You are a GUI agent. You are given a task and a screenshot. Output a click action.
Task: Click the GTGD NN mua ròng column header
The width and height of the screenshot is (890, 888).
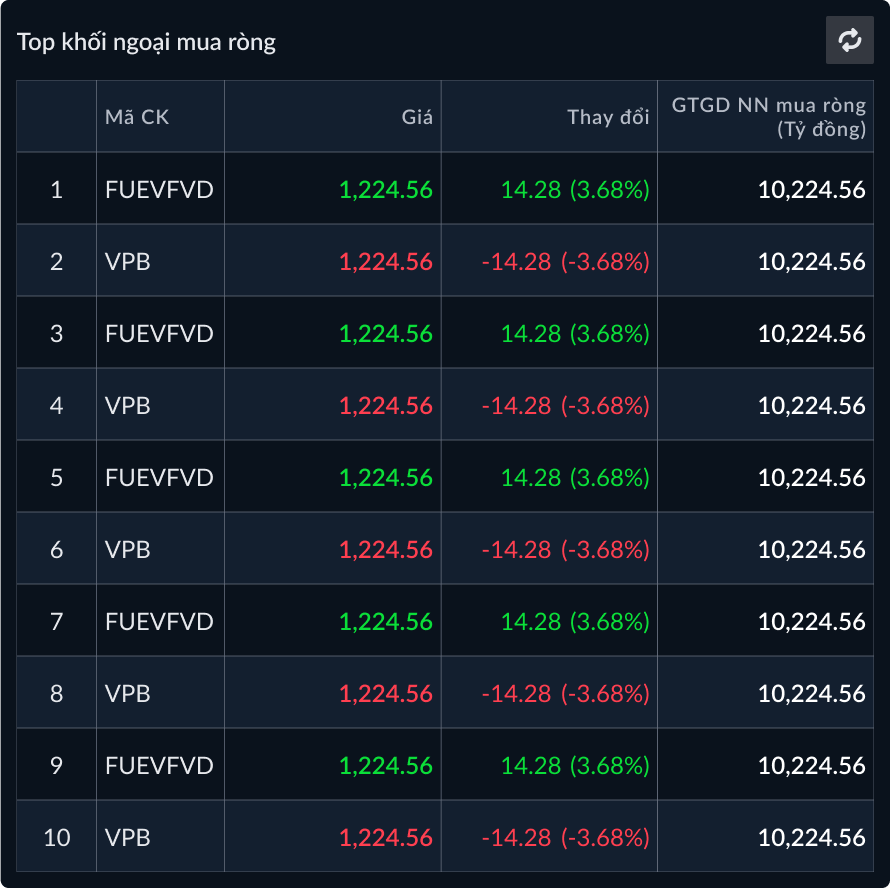[768, 117]
